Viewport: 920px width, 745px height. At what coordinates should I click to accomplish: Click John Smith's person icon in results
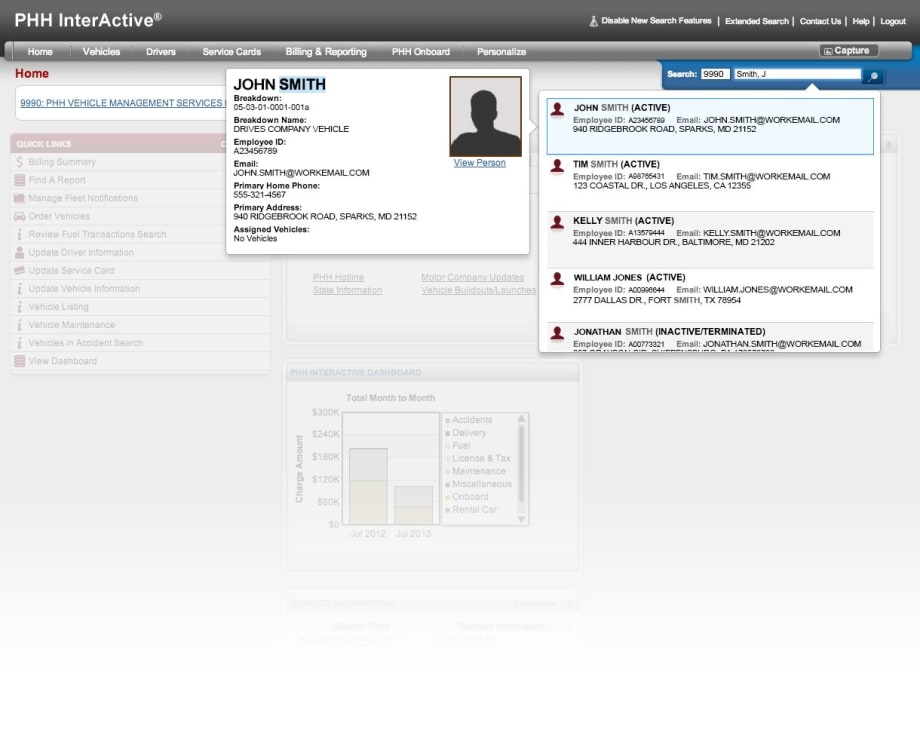[x=558, y=109]
